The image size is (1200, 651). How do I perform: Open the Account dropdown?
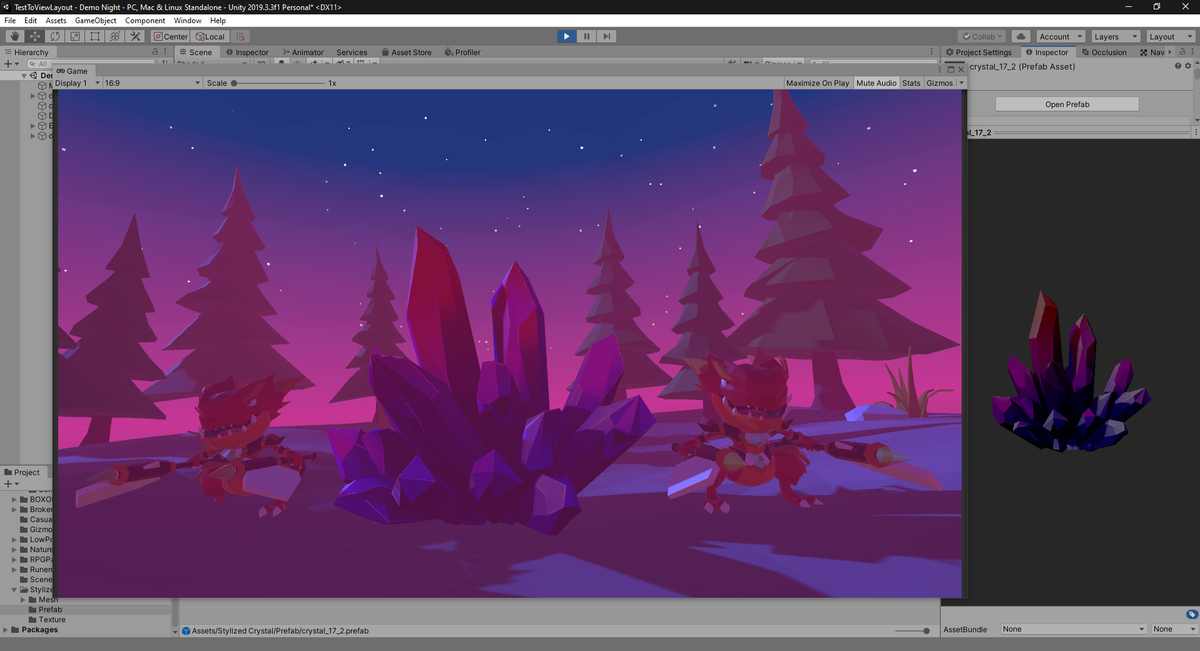pos(1059,36)
